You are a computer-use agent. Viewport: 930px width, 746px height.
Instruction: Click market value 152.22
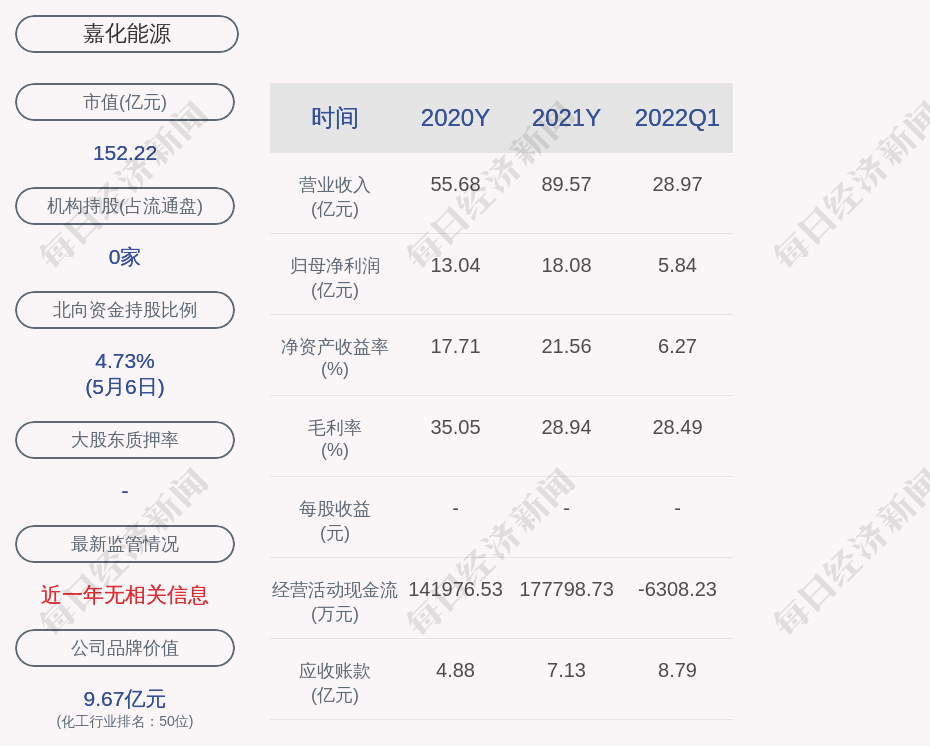[125, 153]
